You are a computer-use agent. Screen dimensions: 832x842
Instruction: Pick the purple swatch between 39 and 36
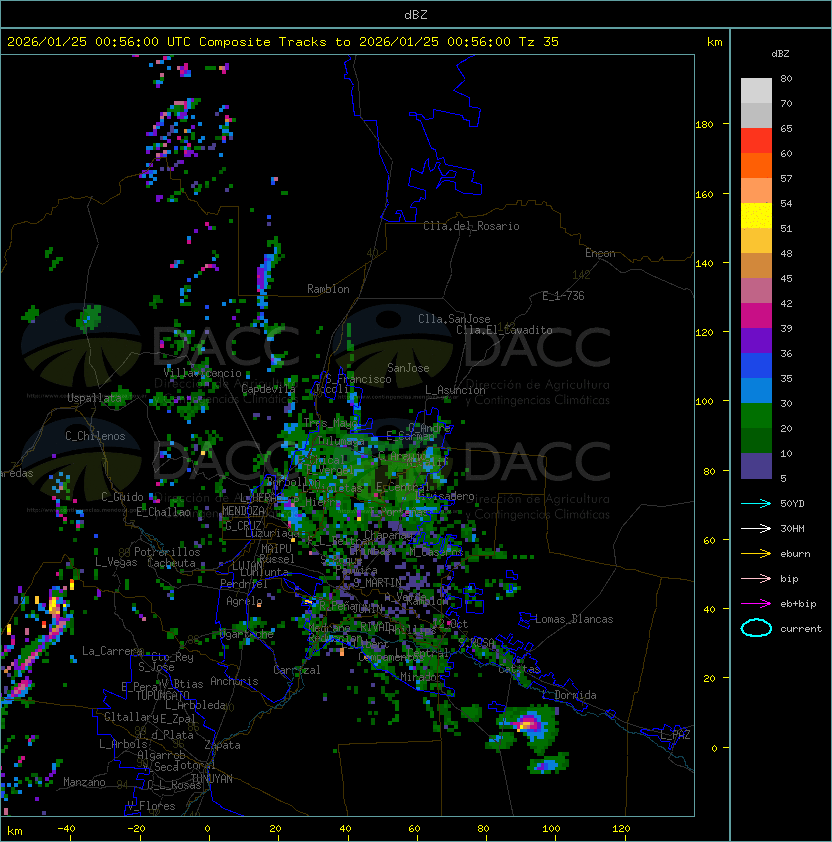pos(756,340)
